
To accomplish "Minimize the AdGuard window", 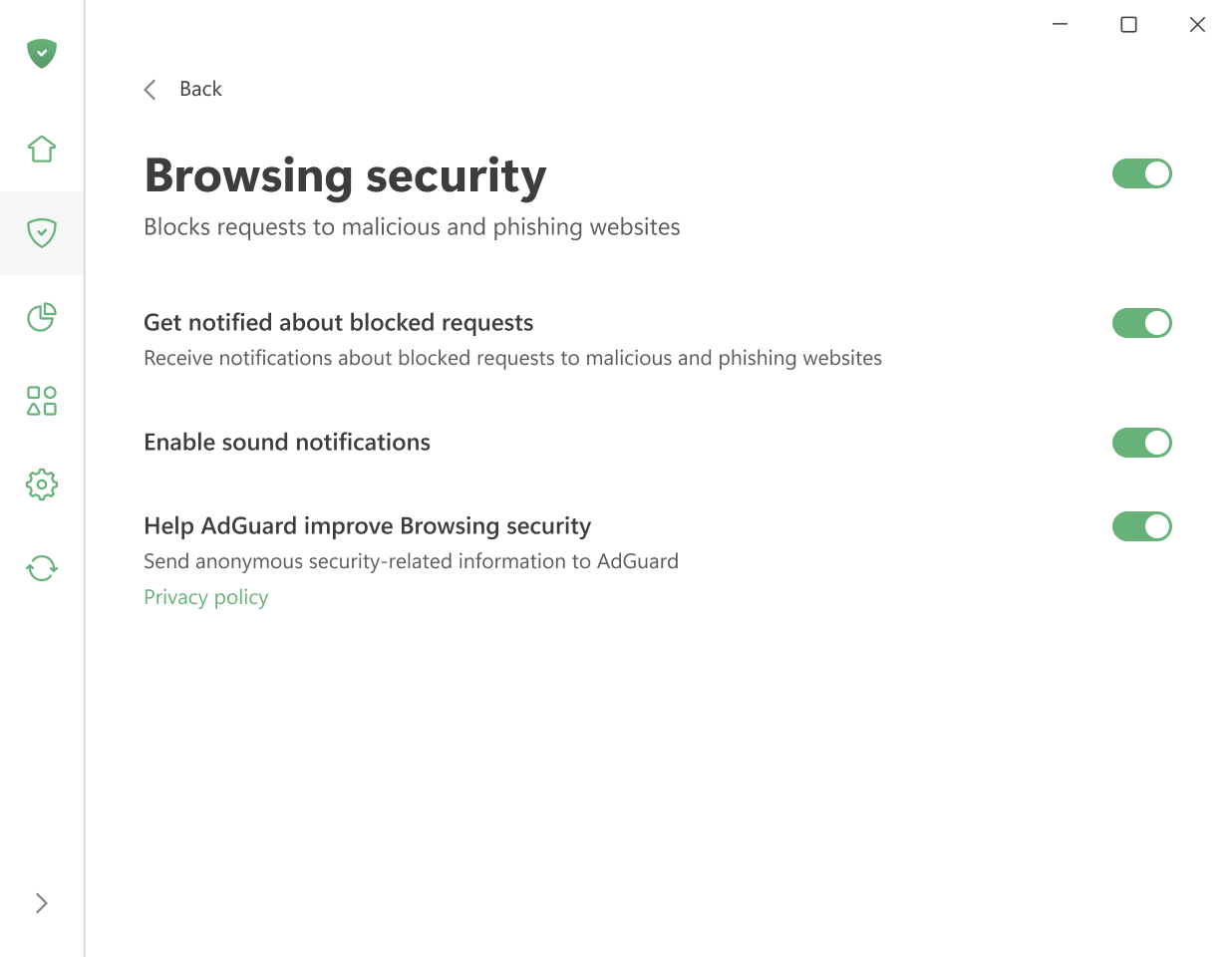I will pos(1060,24).
